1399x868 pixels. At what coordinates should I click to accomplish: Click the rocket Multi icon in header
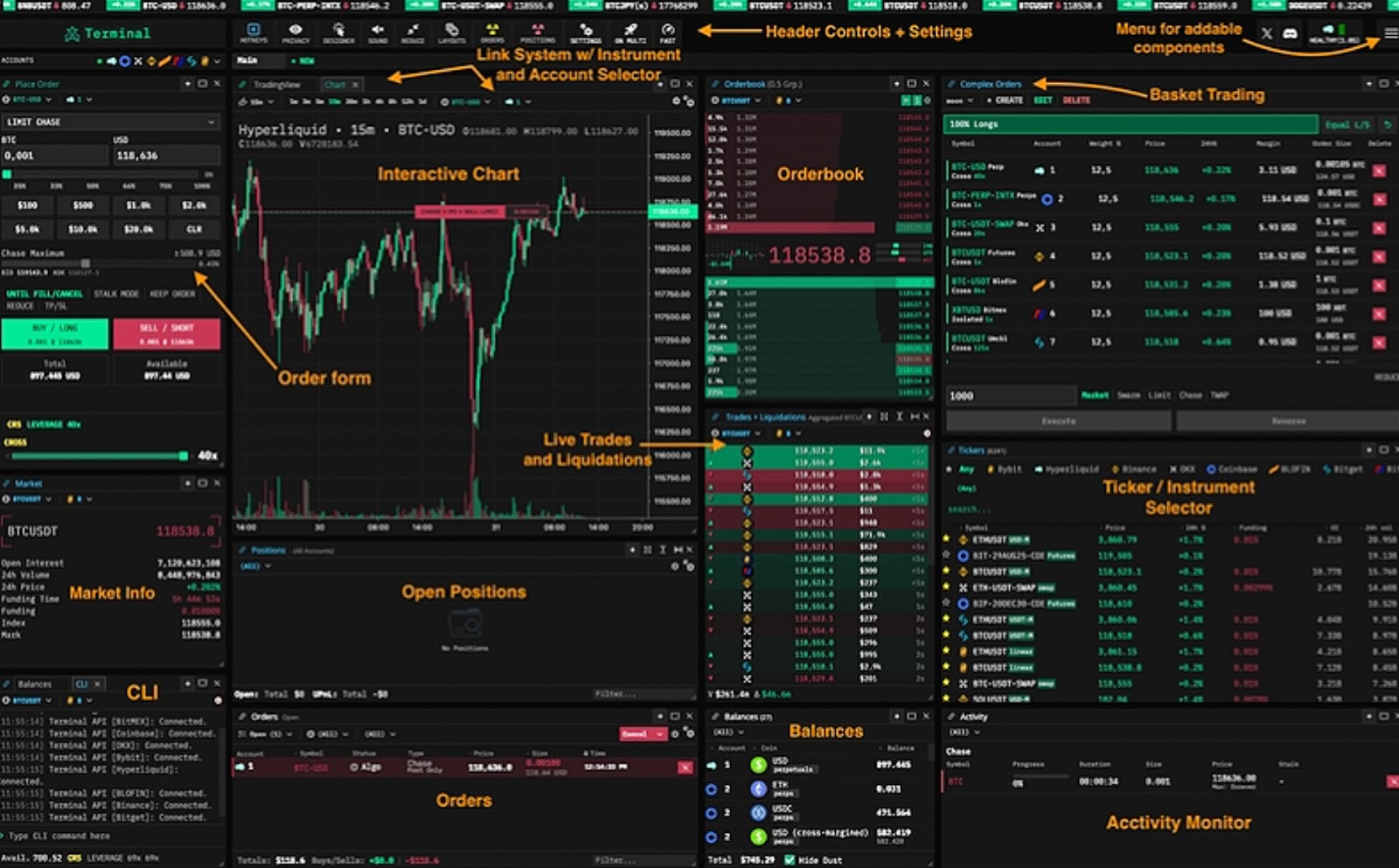coord(630,33)
